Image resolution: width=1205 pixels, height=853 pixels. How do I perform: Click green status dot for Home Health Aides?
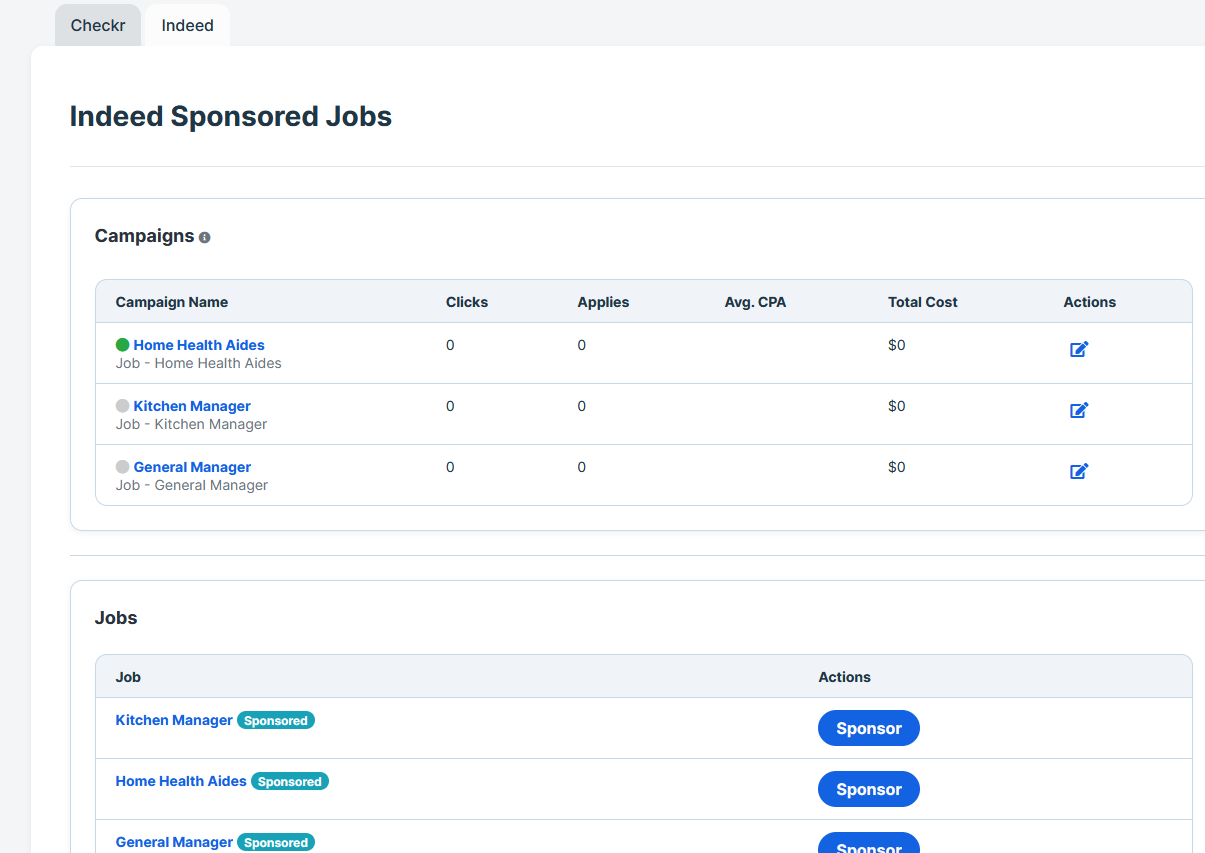pyautogui.click(x=123, y=345)
